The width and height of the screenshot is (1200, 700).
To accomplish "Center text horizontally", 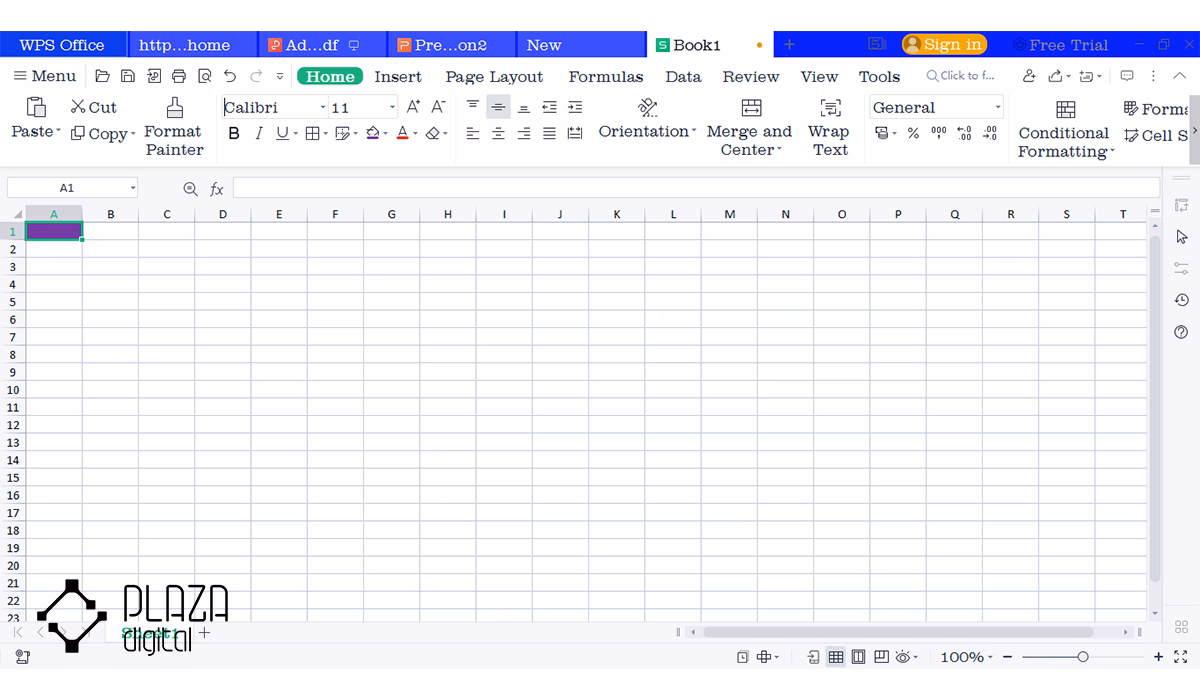I will point(498,133).
